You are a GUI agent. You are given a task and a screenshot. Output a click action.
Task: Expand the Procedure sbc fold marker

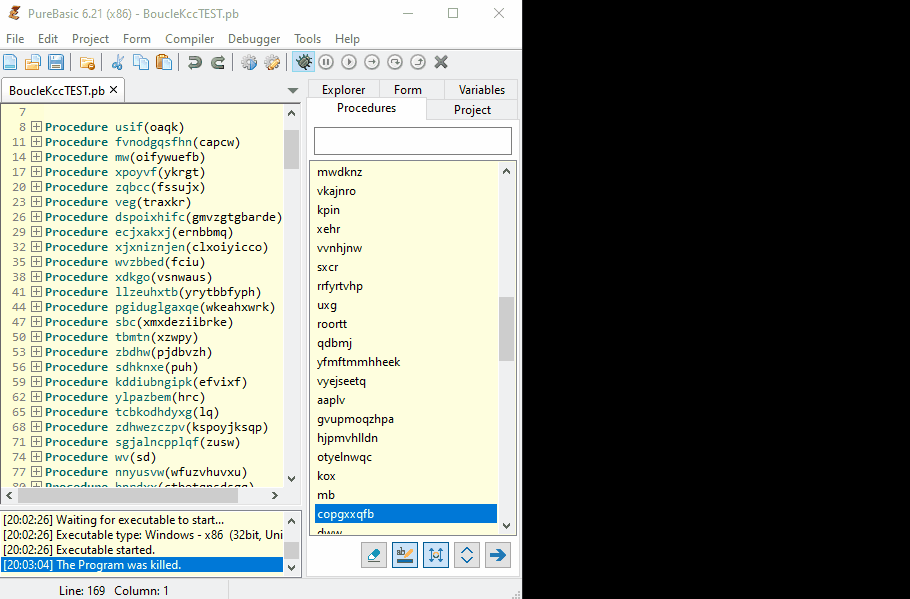tap(36, 322)
